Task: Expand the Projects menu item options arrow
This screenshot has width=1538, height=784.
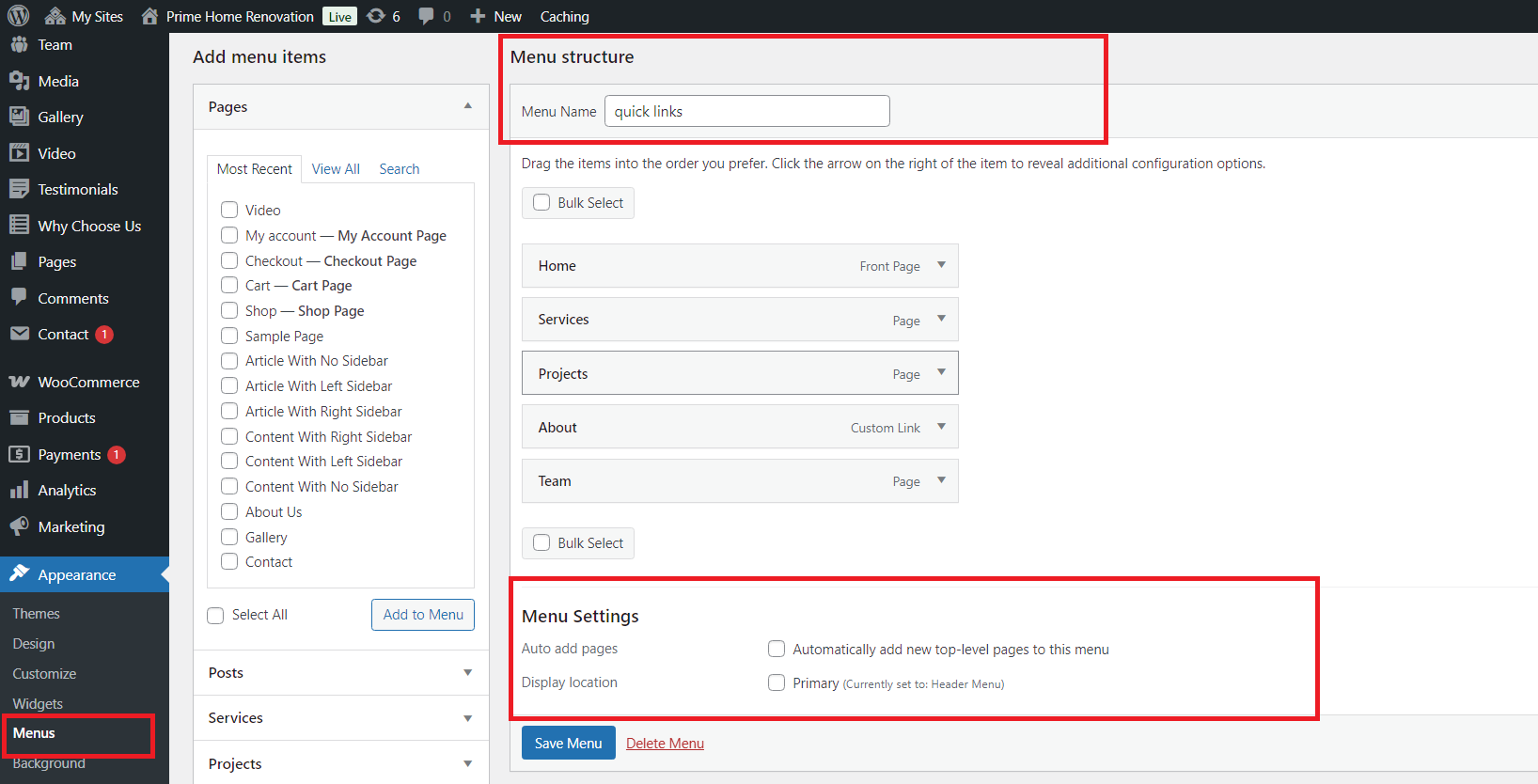Action: point(941,372)
